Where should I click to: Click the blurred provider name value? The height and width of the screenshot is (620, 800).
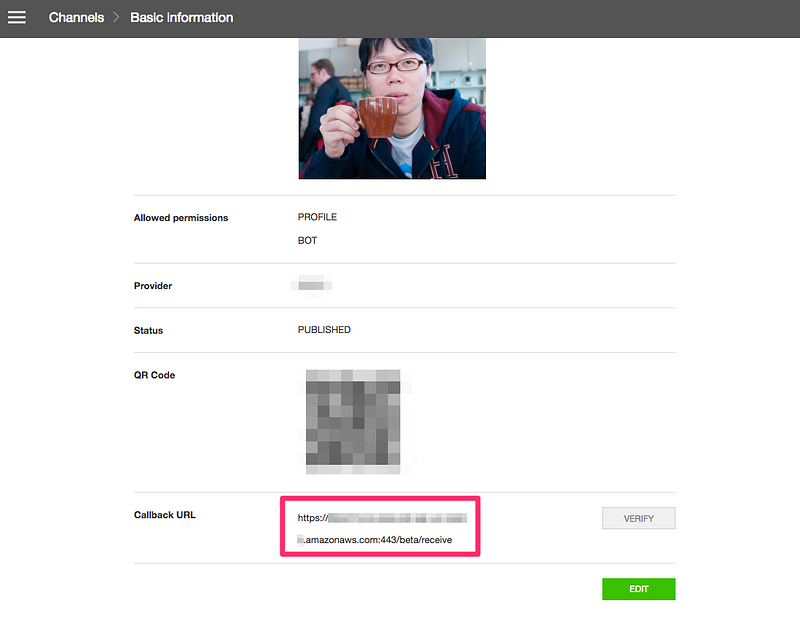(x=313, y=286)
